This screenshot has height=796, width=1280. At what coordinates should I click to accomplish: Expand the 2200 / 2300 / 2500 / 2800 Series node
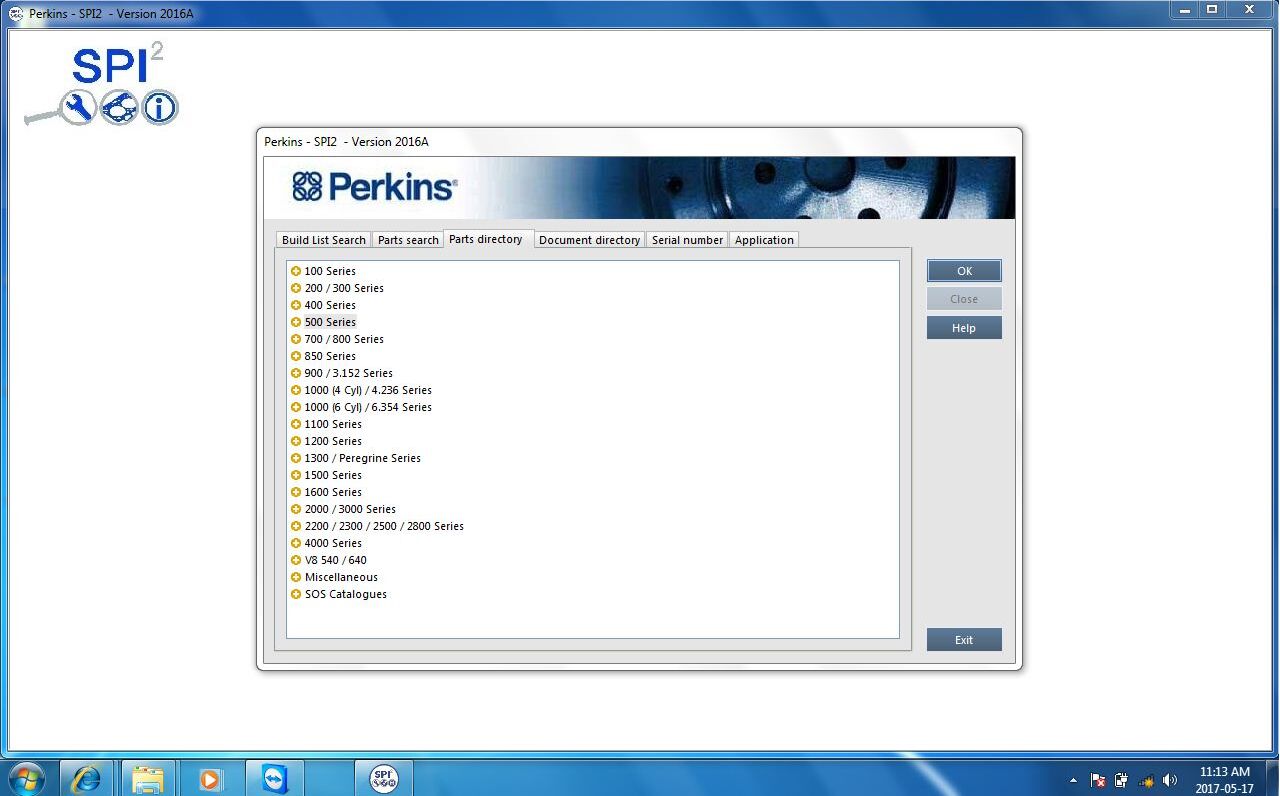(296, 526)
